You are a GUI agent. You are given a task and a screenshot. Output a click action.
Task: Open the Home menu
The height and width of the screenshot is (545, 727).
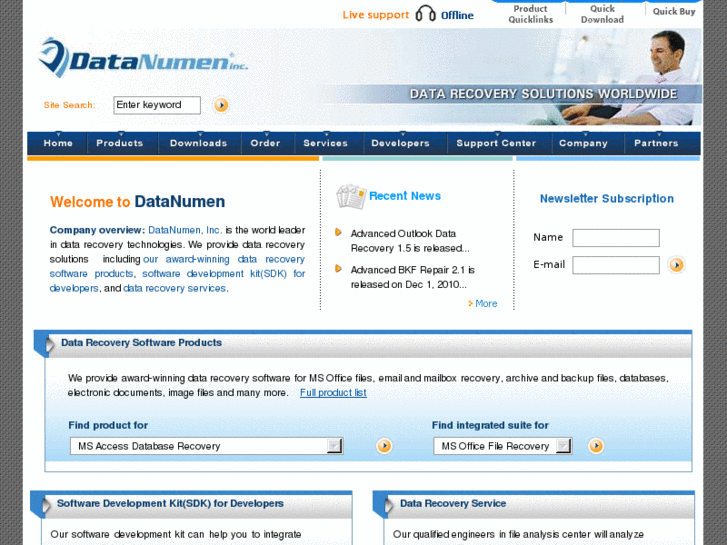click(58, 143)
